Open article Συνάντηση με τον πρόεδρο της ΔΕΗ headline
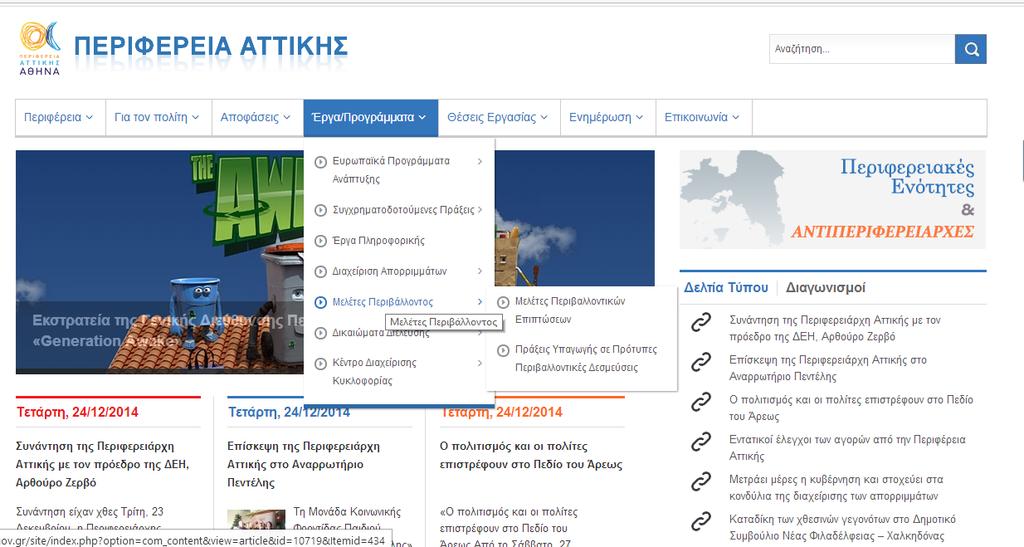 (x=103, y=465)
